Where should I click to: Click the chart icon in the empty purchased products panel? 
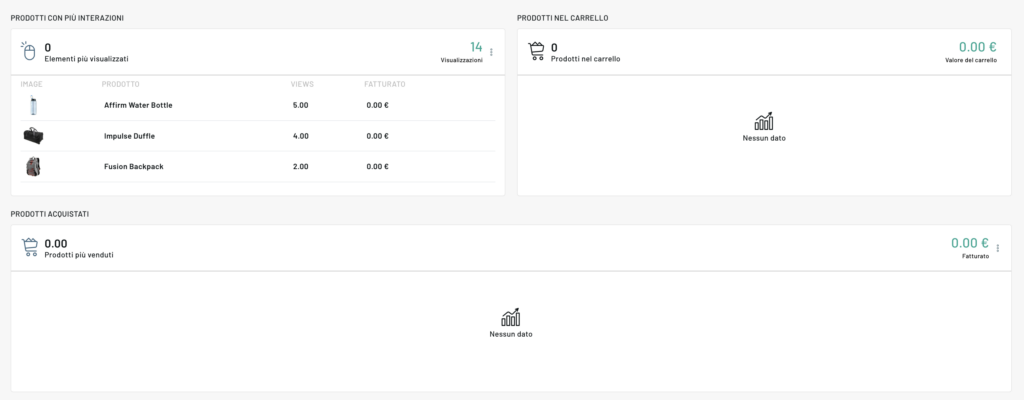coord(510,318)
